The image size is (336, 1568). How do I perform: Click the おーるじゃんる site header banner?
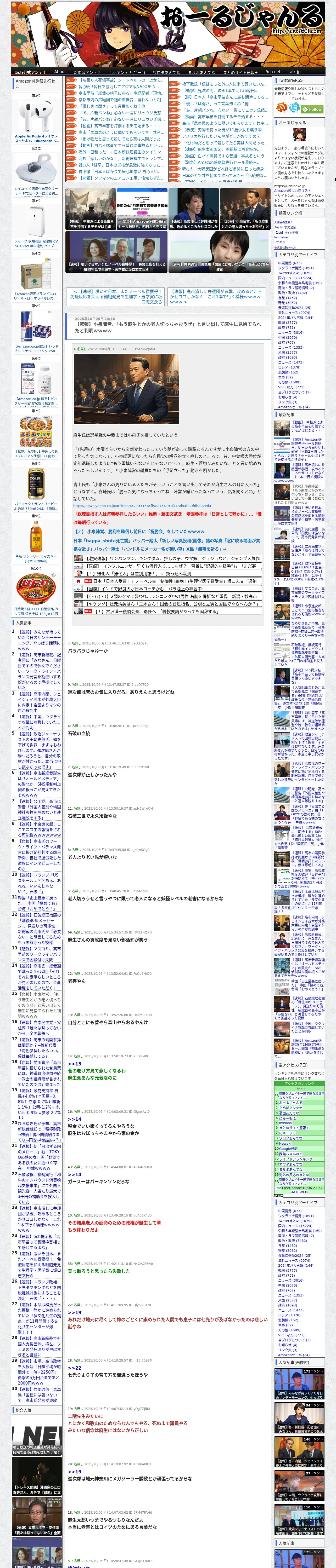(x=168, y=33)
